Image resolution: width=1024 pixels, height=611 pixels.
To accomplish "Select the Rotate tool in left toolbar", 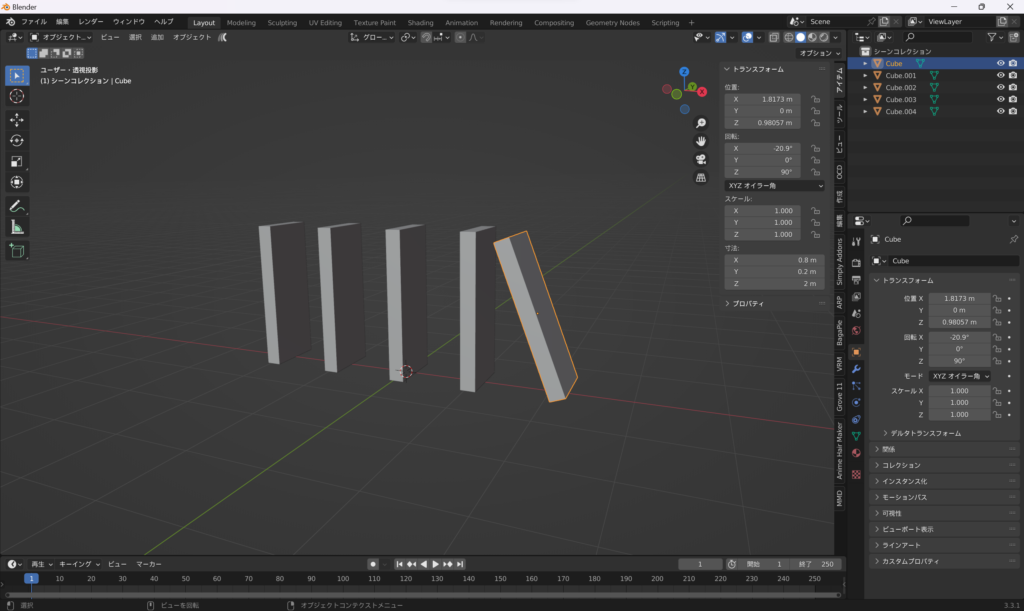I will 17,140.
